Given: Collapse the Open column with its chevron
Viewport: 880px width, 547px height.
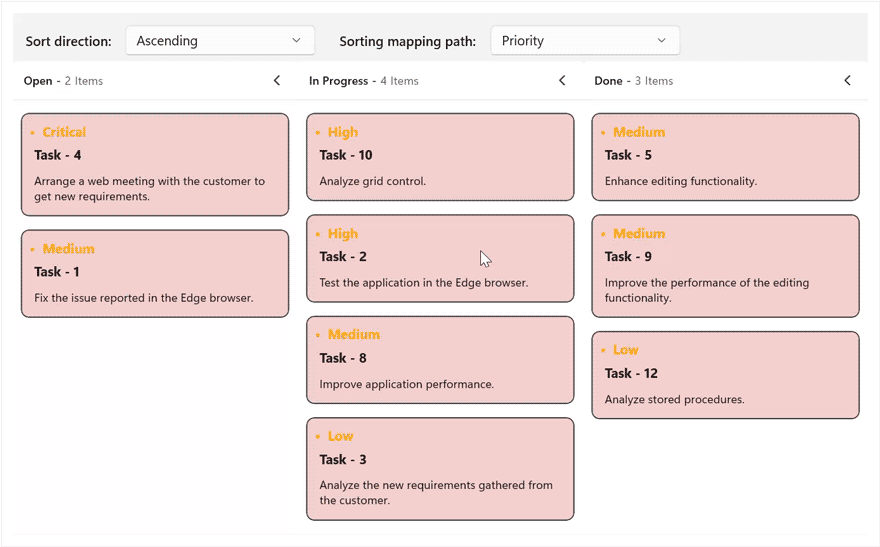Looking at the screenshot, I should click(277, 80).
